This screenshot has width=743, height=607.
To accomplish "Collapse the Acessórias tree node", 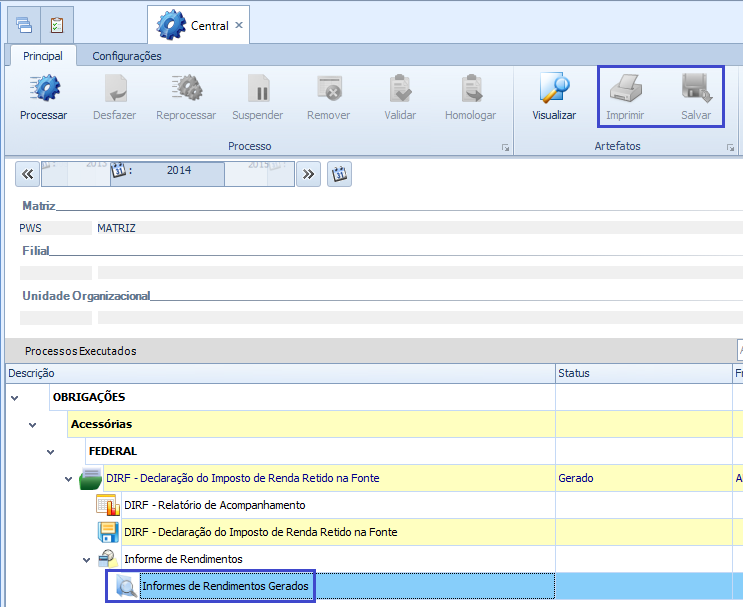I will (32, 425).
